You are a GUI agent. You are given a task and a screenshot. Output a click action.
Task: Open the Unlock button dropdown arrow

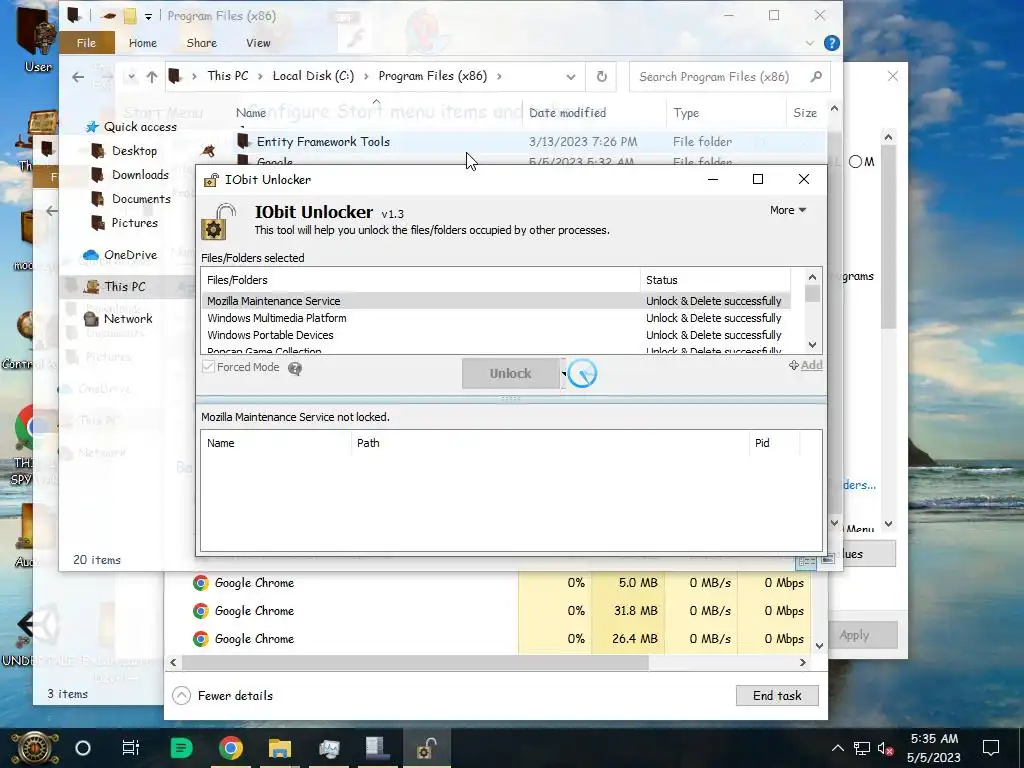[564, 374]
